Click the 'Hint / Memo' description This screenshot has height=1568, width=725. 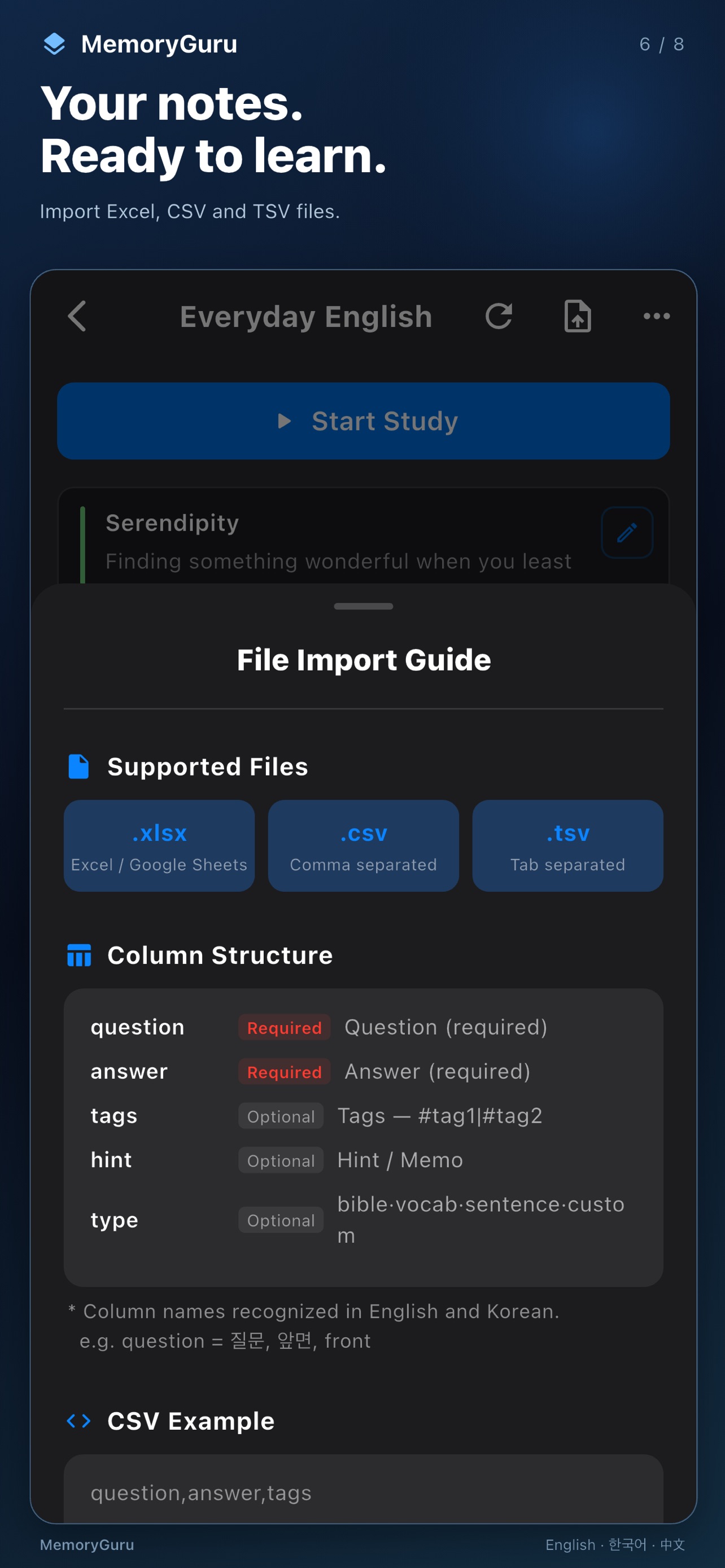click(x=400, y=1159)
